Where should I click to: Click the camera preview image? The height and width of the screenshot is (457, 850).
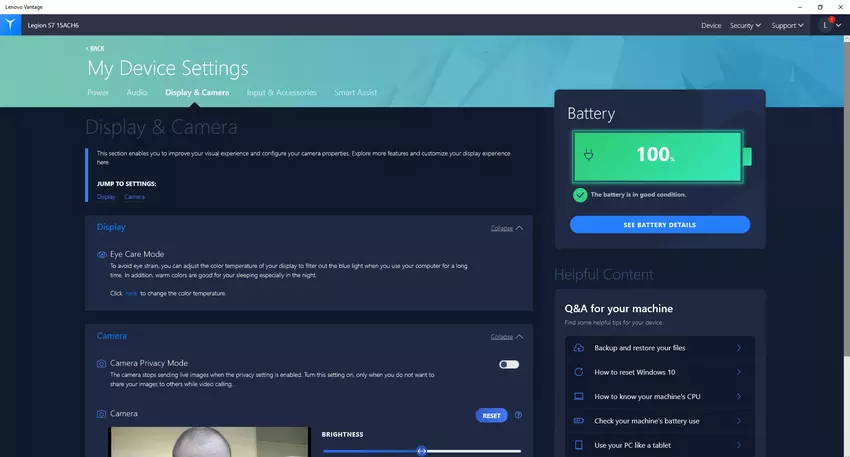pyautogui.click(x=209, y=442)
